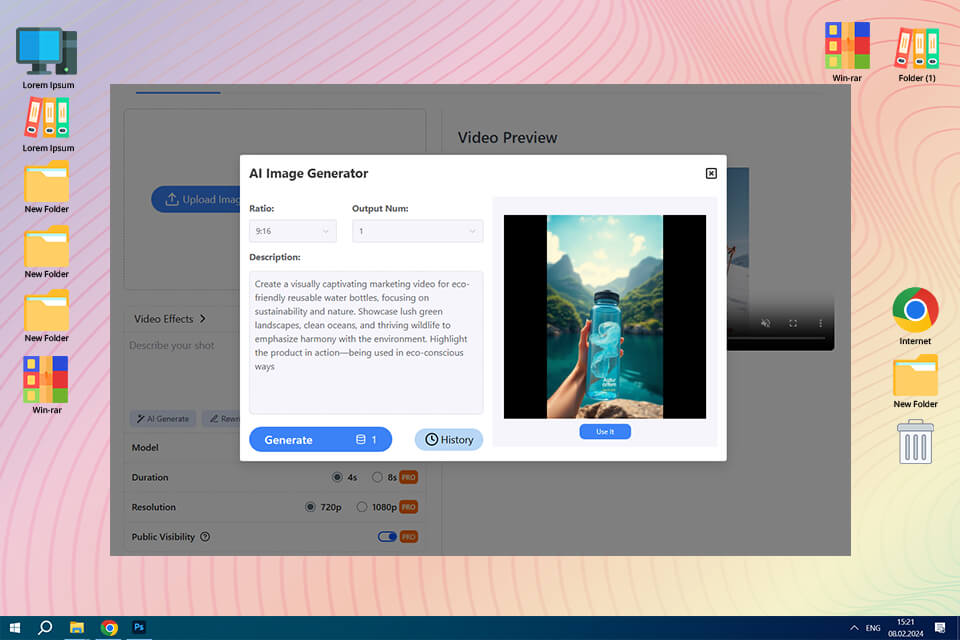Open the video preview more options menu

[820, 323]
